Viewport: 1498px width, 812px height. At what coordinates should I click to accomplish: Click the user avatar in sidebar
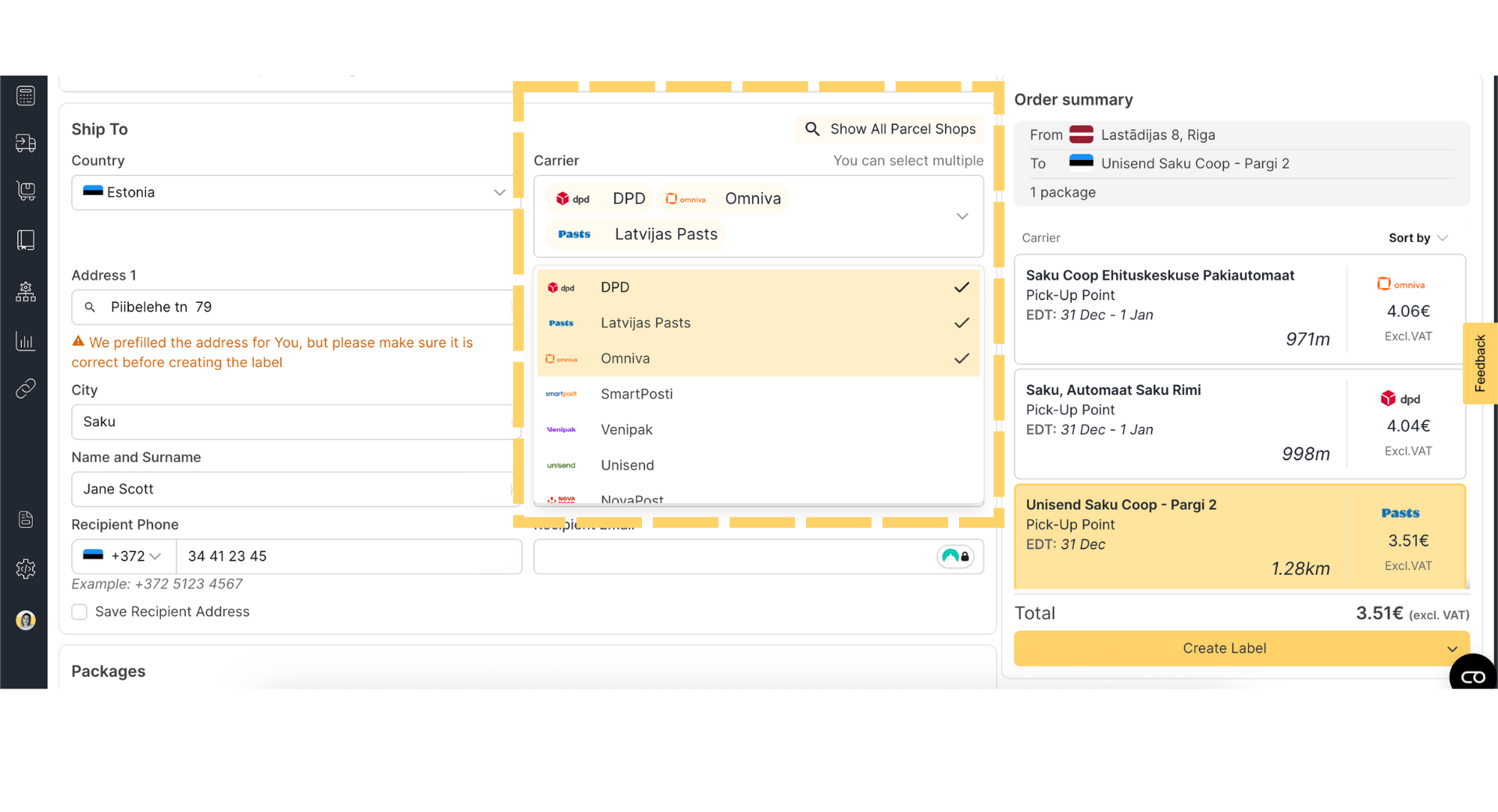pos(25,620)
